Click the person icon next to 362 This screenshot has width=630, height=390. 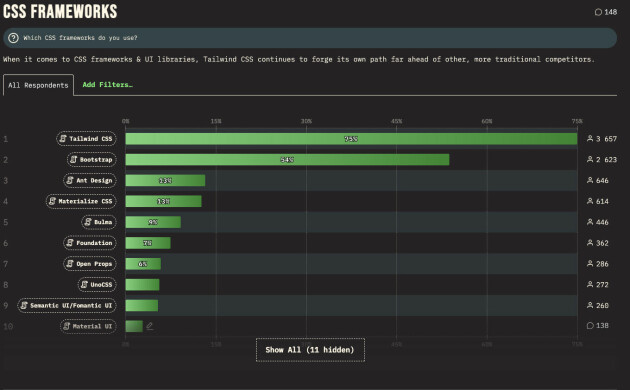590,243
